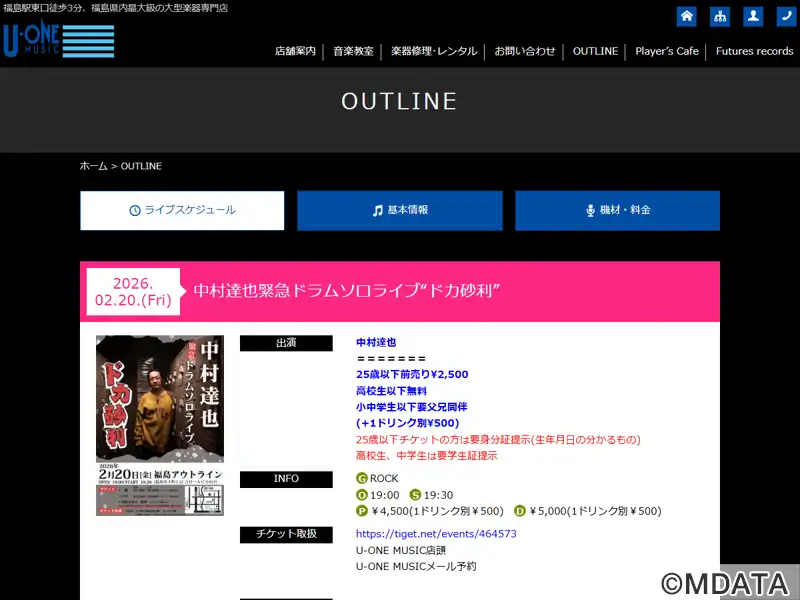Switch to 基本情報 tab
This screenshot has width=800, height=600.
pos(400,210)
